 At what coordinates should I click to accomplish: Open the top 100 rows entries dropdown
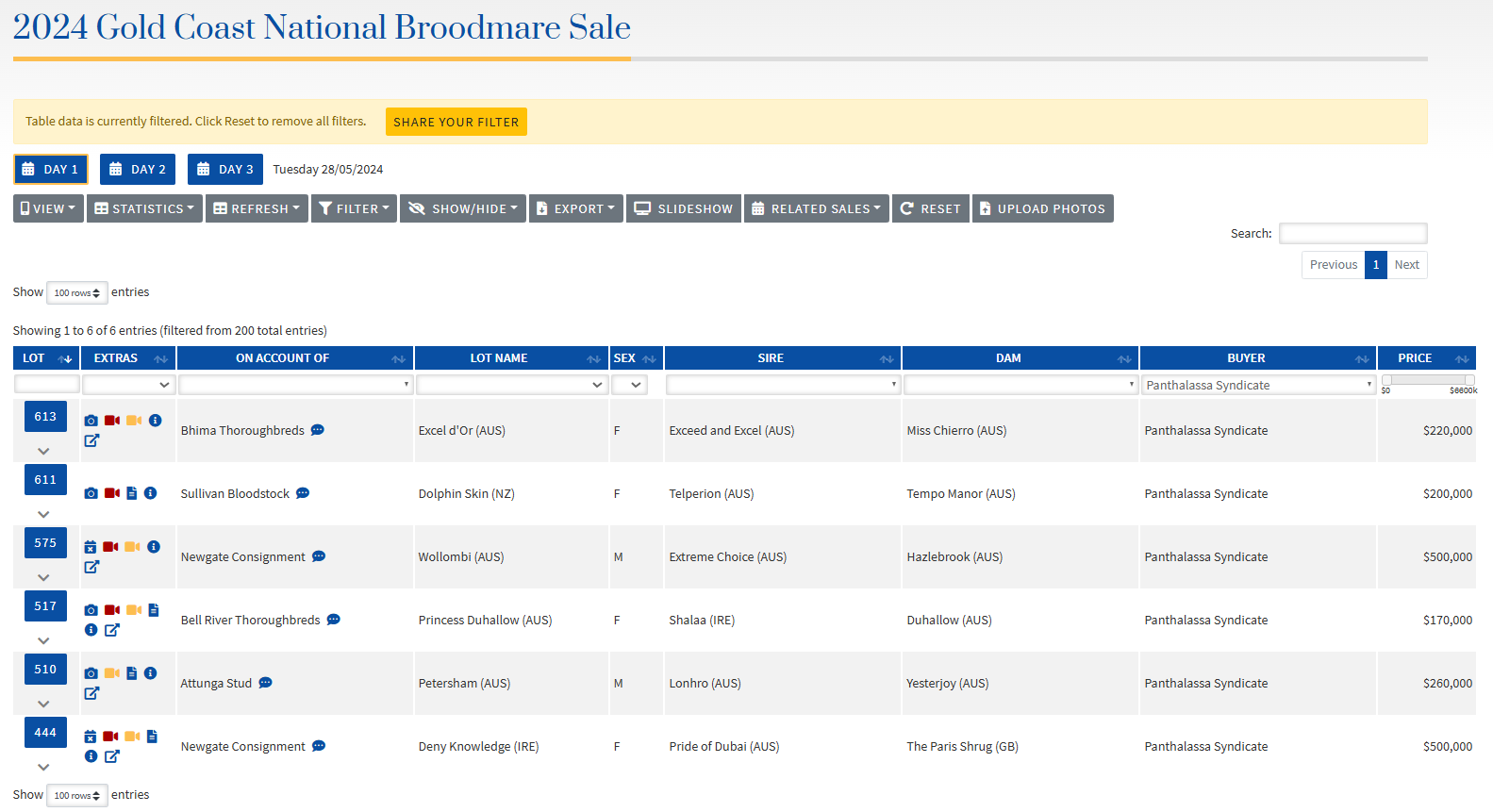click(x=76, y=293)
